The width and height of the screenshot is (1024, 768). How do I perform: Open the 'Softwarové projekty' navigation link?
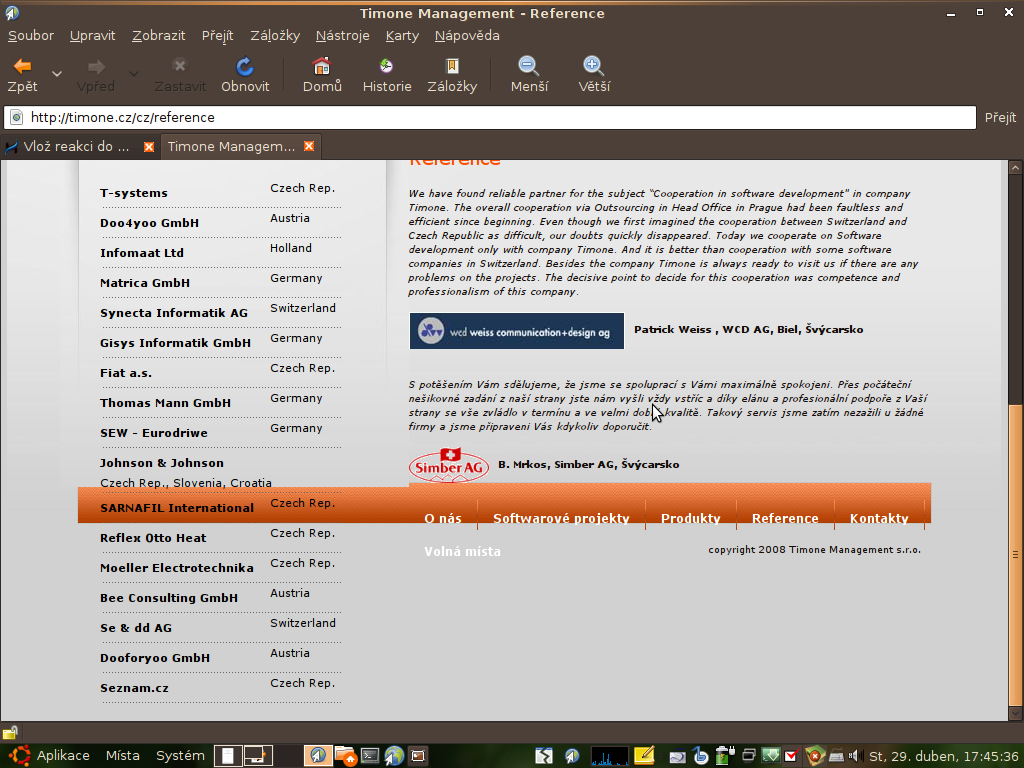[x=561, y=518]
